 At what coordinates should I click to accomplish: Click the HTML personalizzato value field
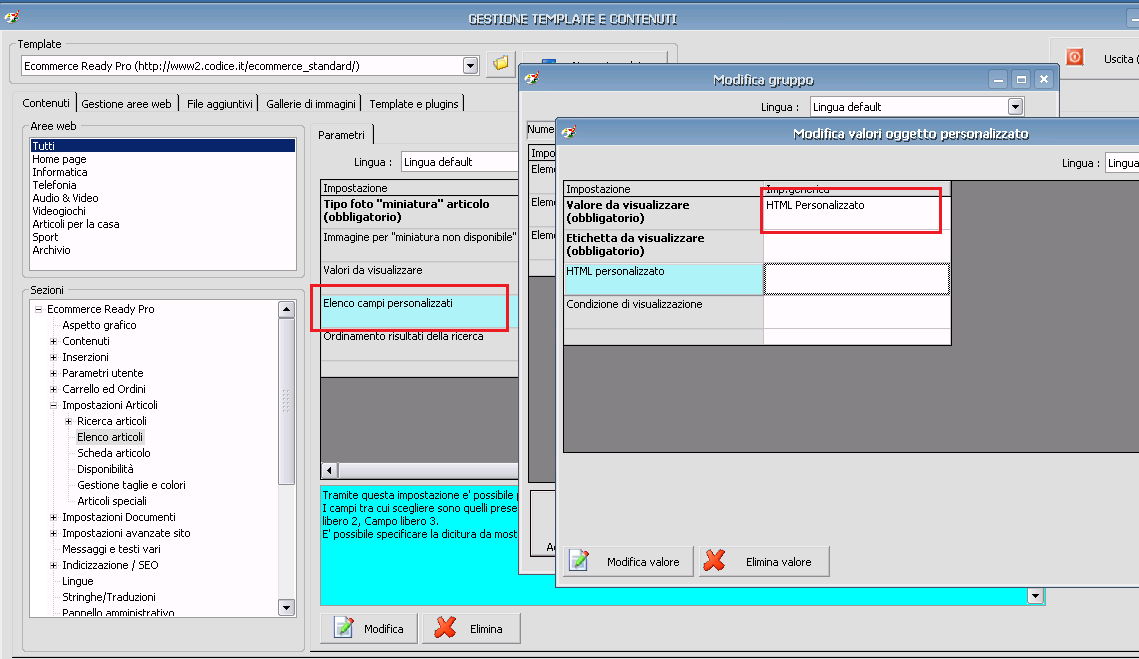[856, 278]
